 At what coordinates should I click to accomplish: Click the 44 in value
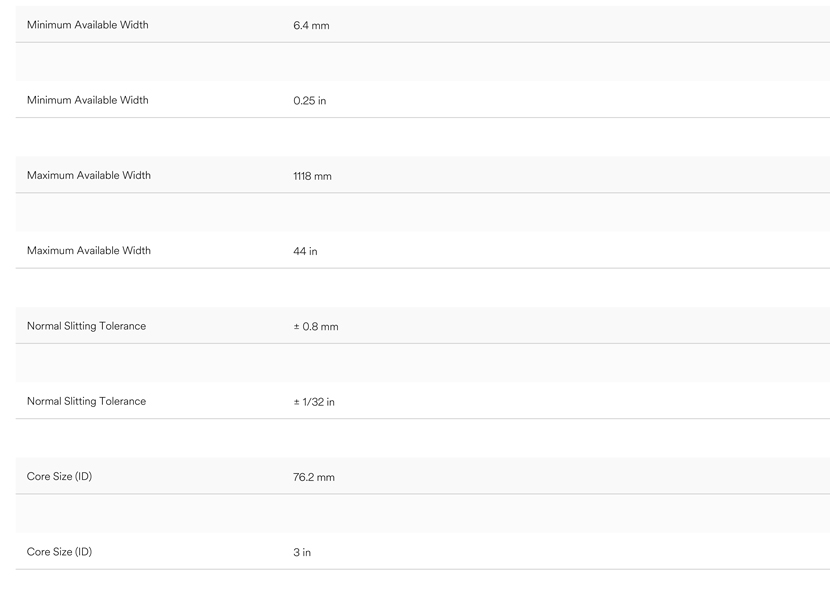pyautogui.click(x=305, y=251)
